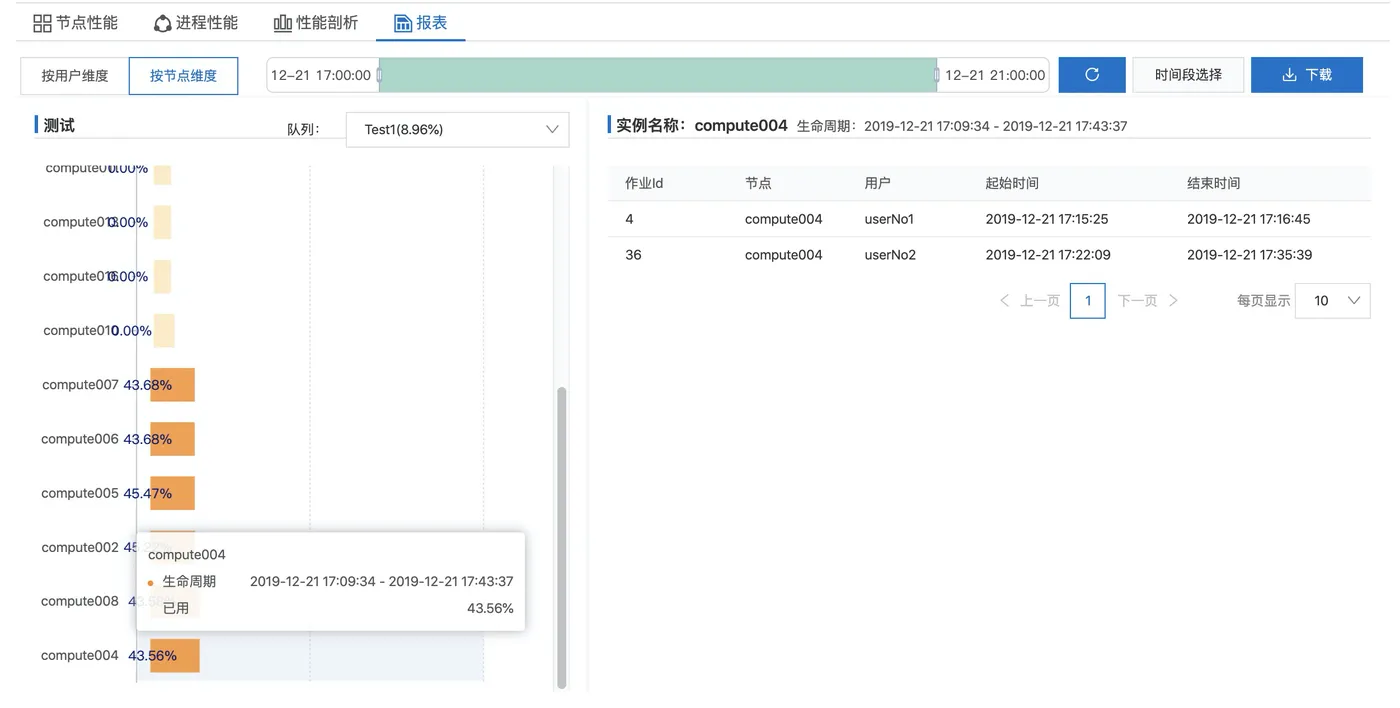Expand the queue selector chevron
Viewport: 1400px width, 708px height.
tap(550, 129)
